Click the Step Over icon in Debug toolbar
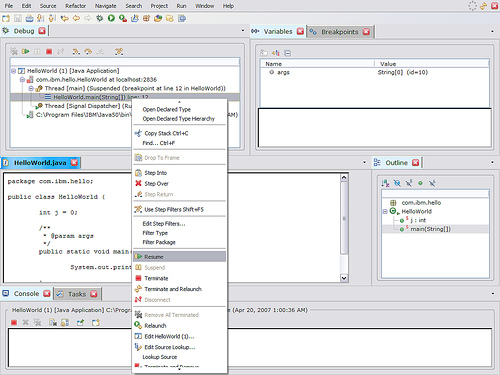 click(88, 51)
